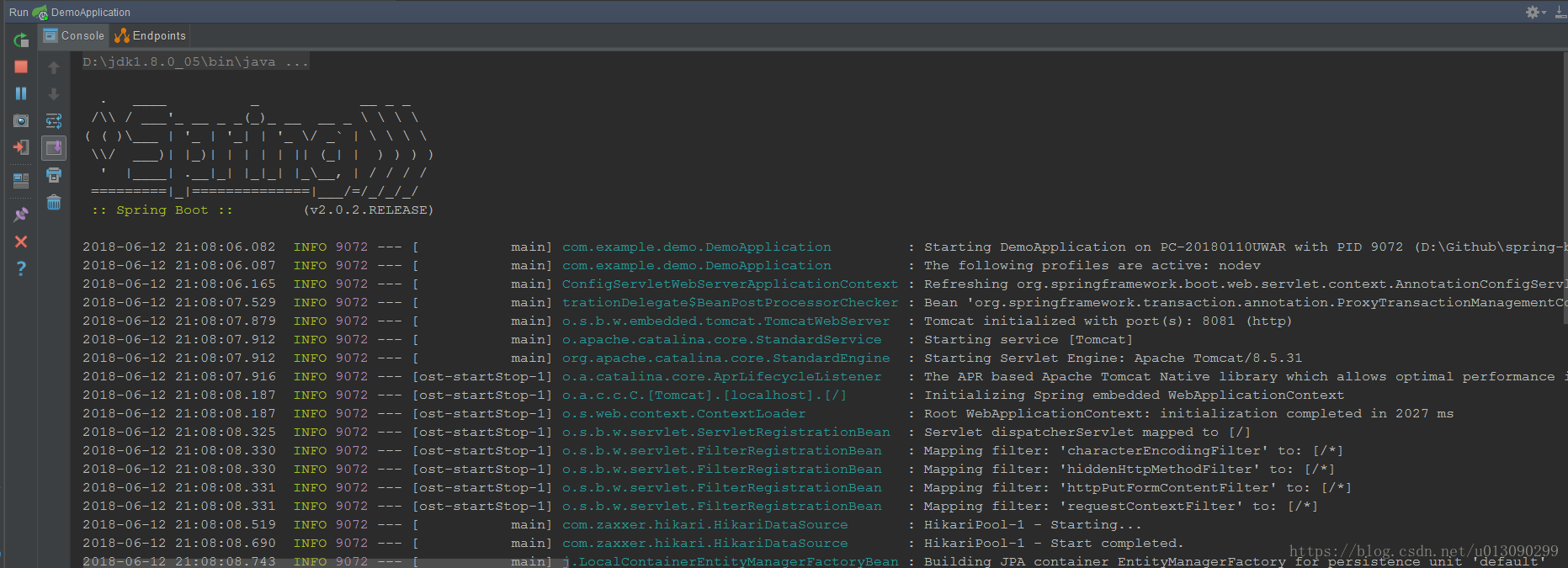Screen dimensions: 1568x568
Task: Click o.apache.catalina.core.StandardService logger
Action: click(x=721, y=339)
